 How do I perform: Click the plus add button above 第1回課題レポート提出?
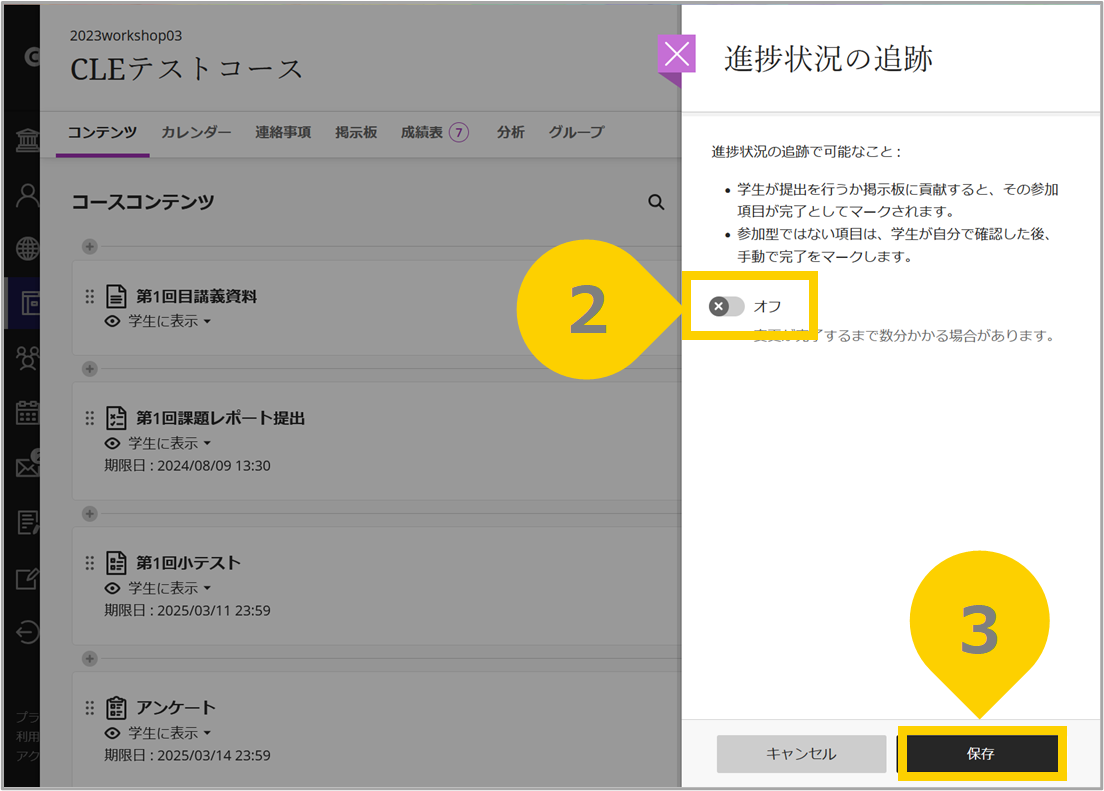tap(89, 369)
